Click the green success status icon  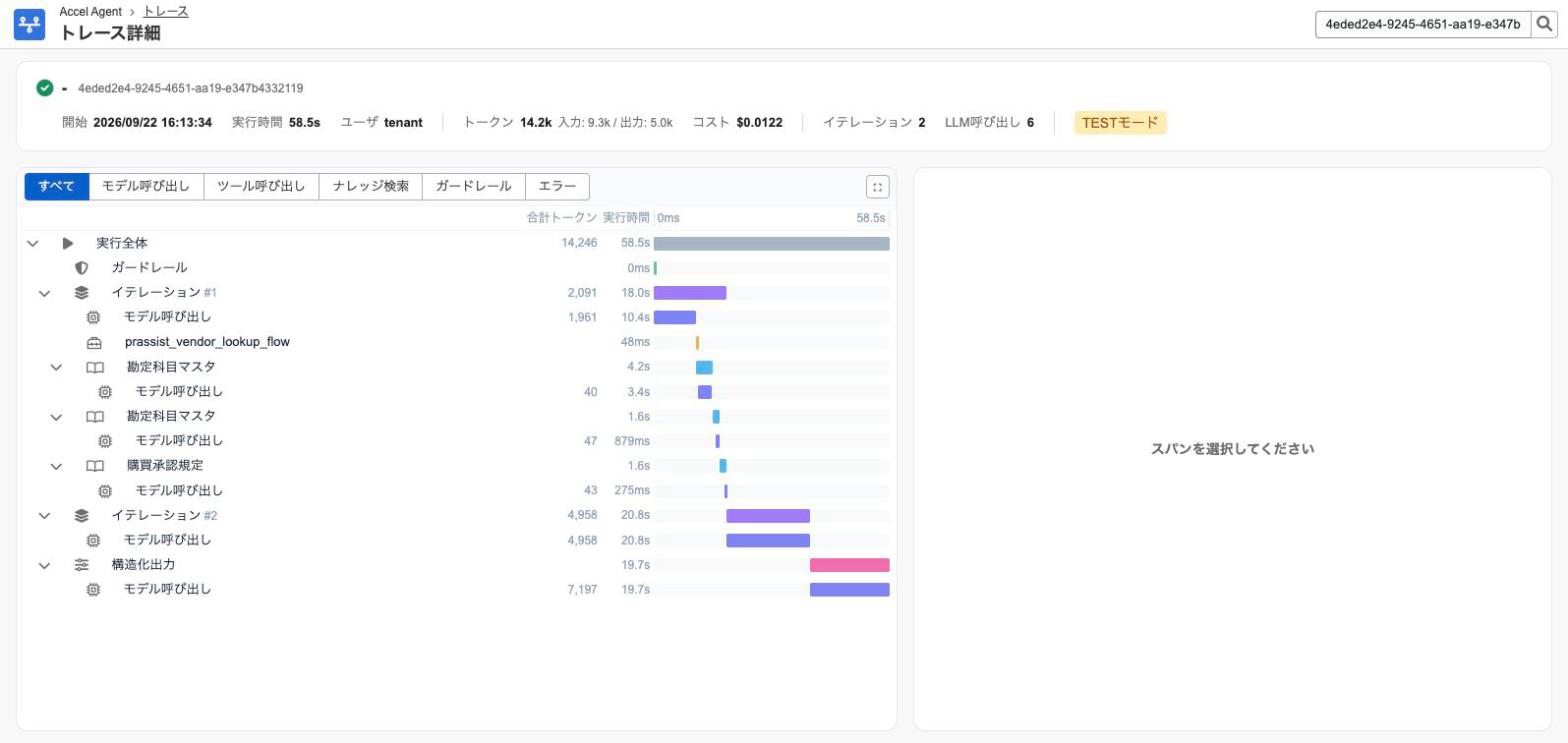click(44, 88)
